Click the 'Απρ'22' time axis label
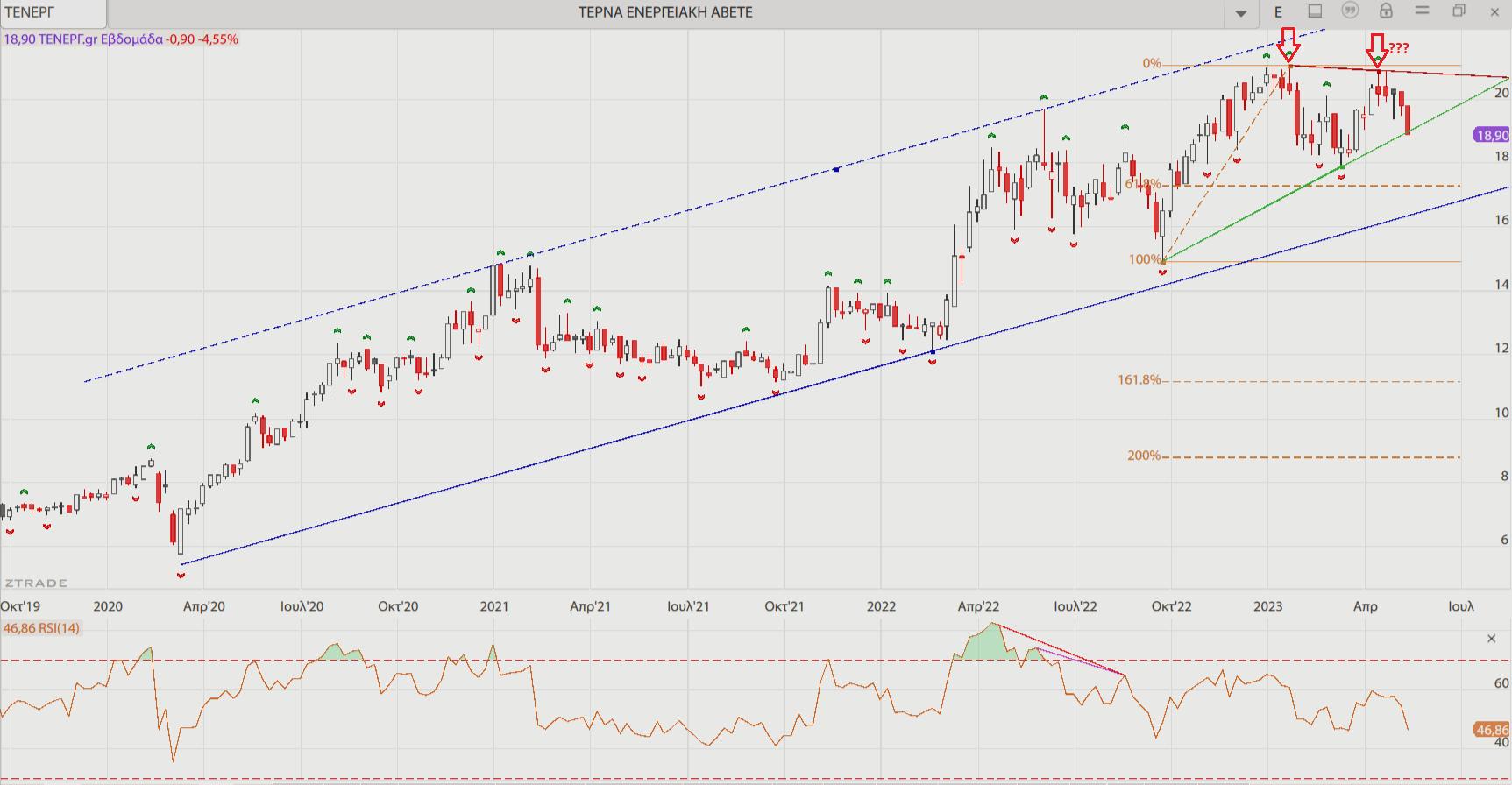The image size is (1512, 785). tap(978, 606)
